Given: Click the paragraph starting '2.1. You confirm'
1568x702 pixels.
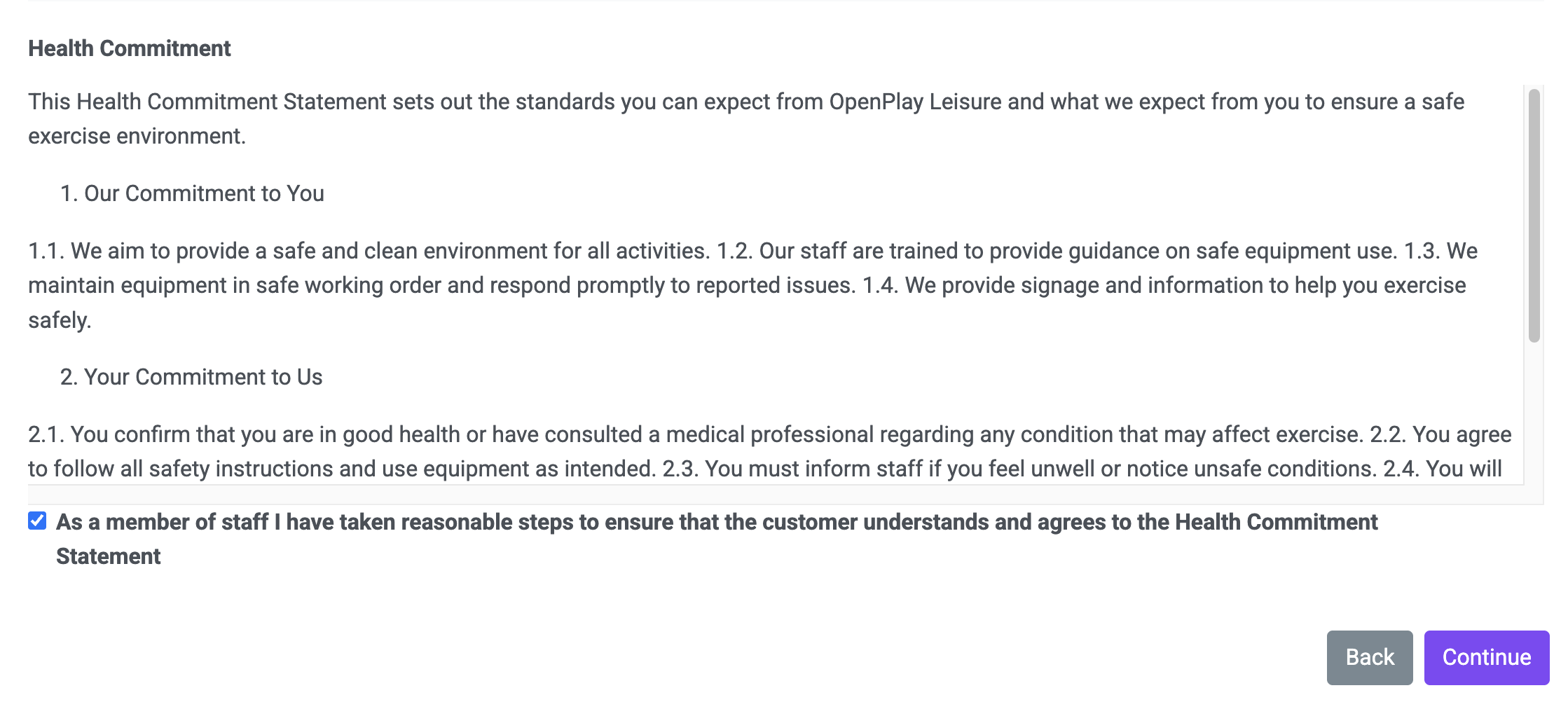Looking at the screenshot, I should point(769,451).
